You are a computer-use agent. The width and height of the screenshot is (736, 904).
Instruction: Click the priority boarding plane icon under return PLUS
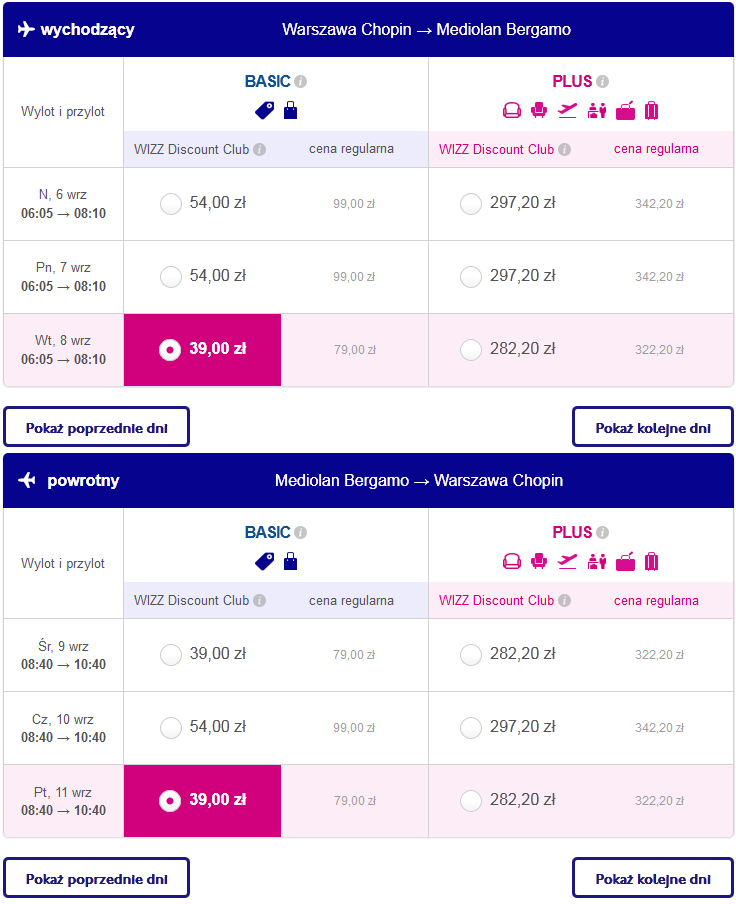(568, 561)
